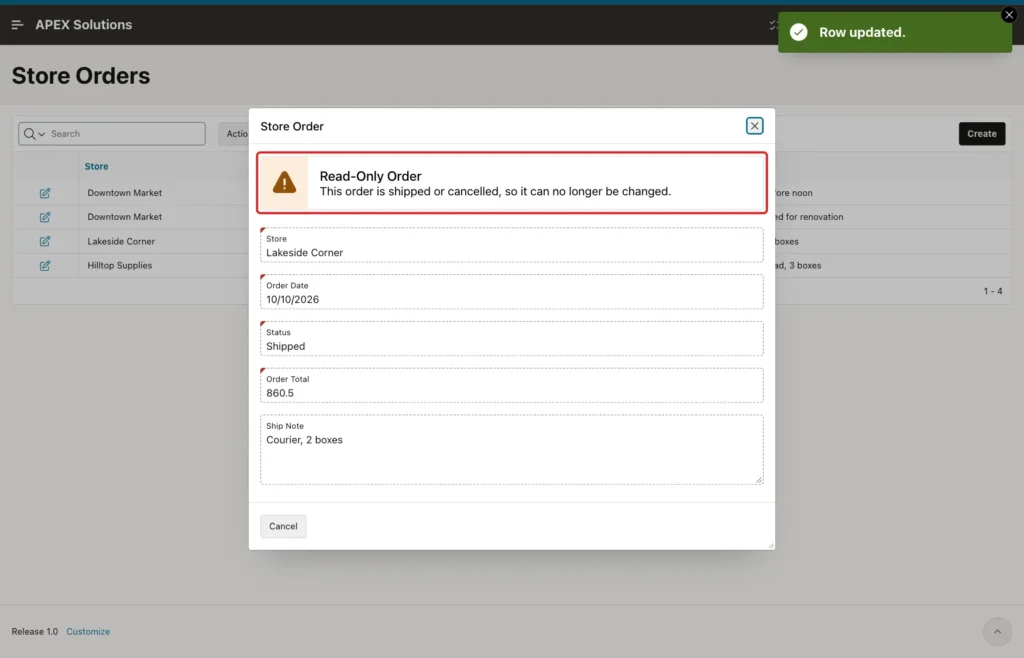Edit the first Downtown Market row
Viewport: 1024px width, 658px height.
(x=44, y=193)
